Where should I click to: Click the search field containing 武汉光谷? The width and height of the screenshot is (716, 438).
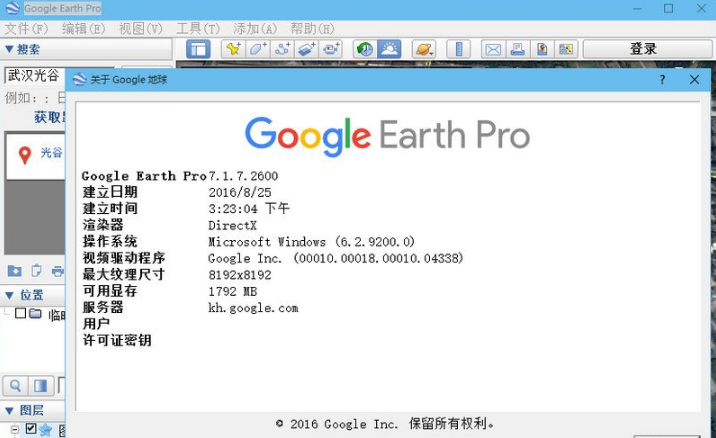(35, 75)
